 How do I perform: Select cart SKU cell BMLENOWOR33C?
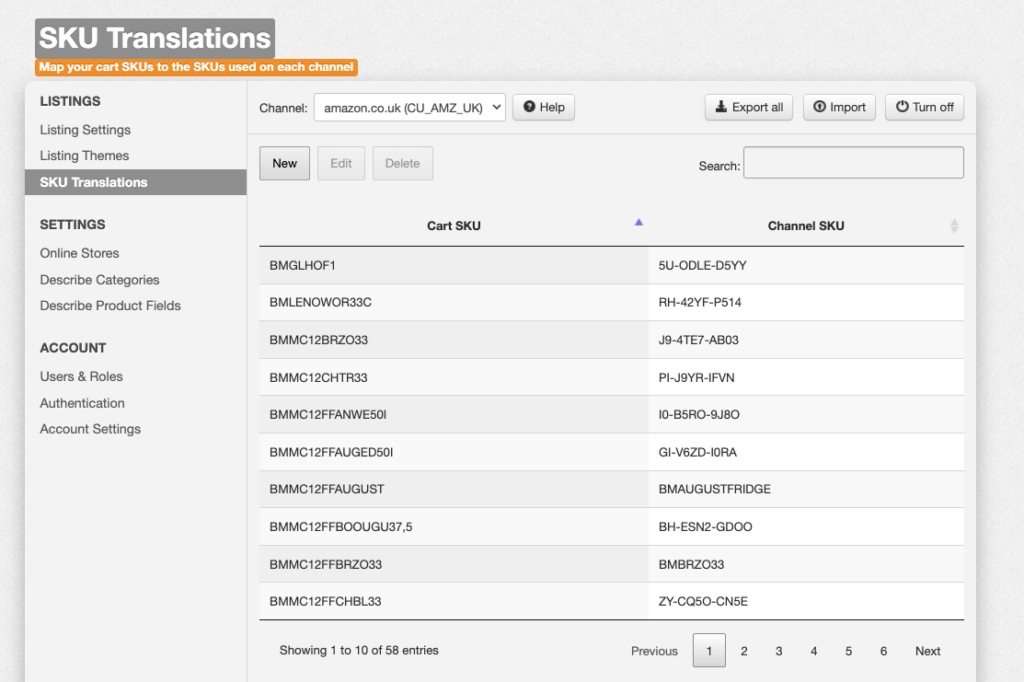[x=454, y=302]
